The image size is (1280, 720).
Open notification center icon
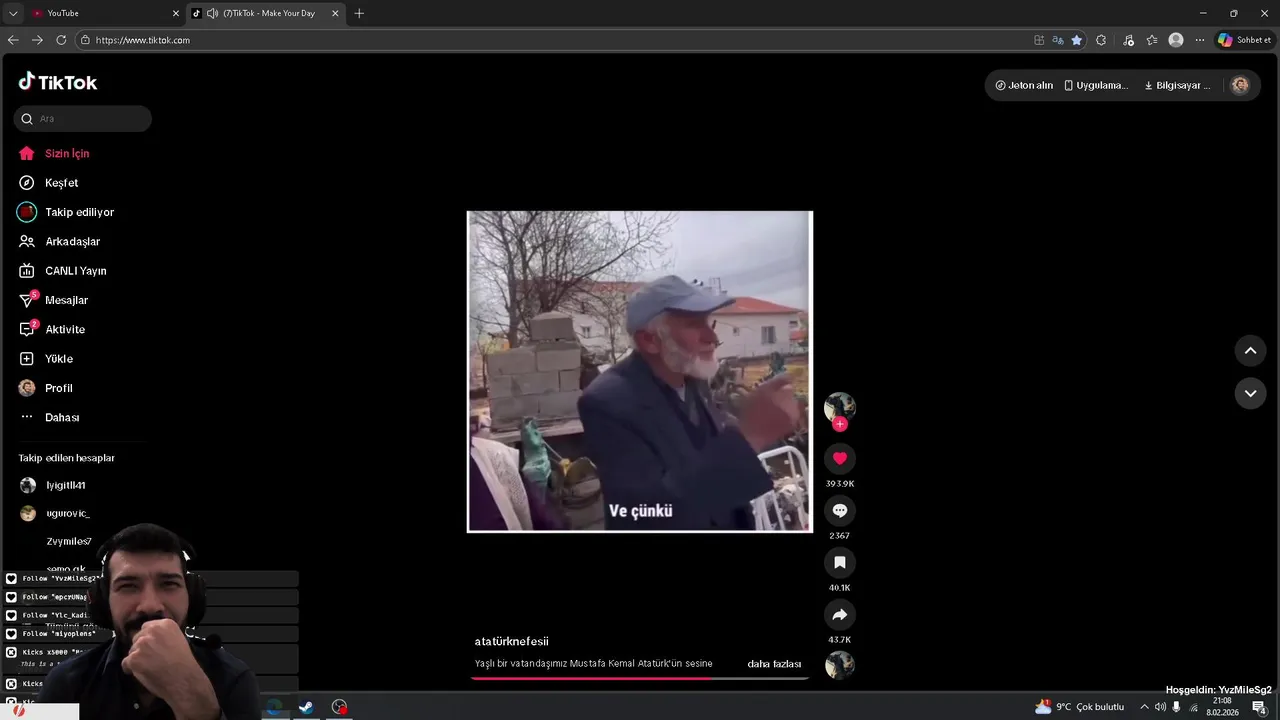pyautogui.click(x=1260, y=707)
